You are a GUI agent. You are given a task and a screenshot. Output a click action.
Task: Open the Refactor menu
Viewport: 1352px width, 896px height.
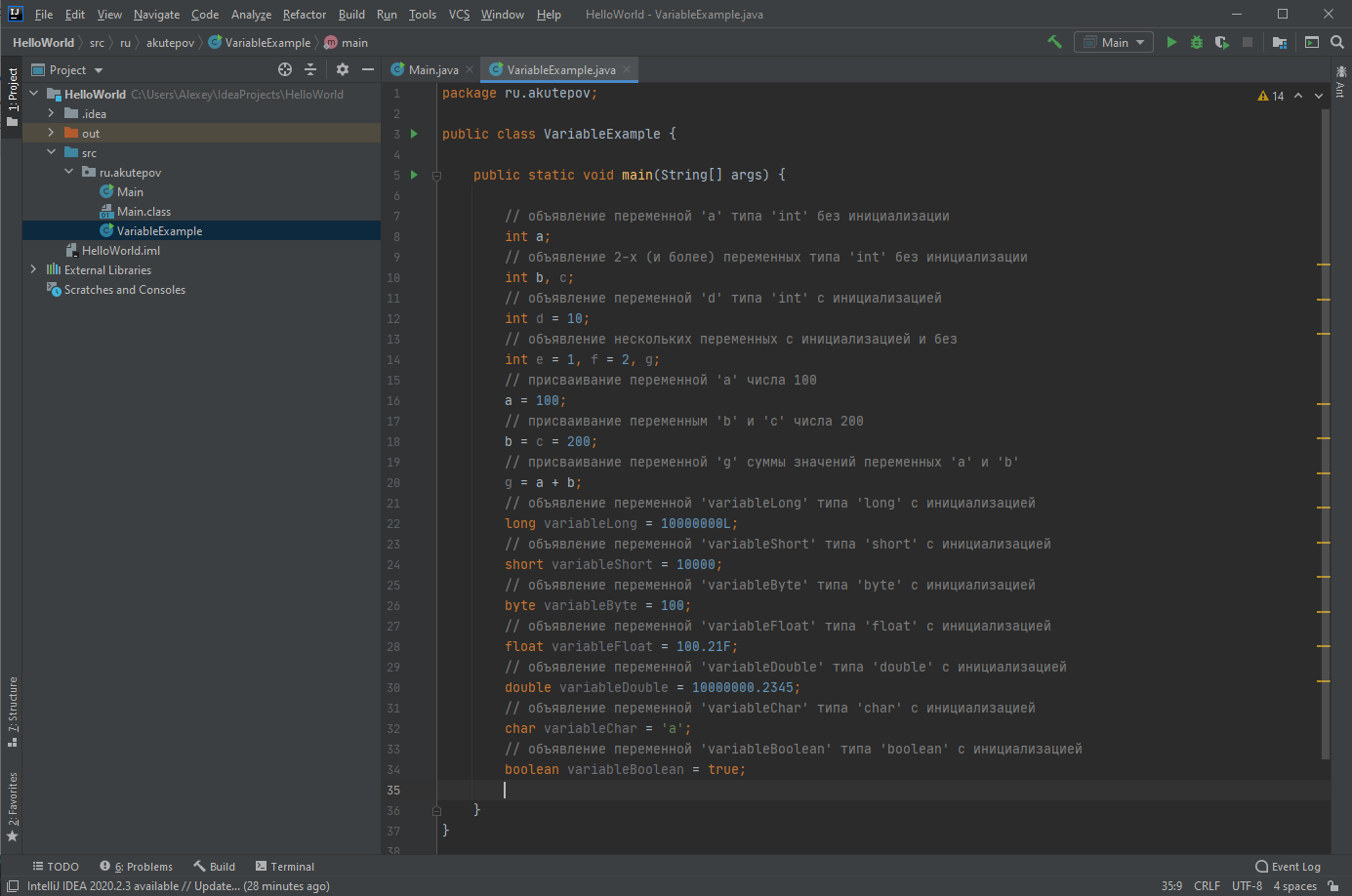305,15
